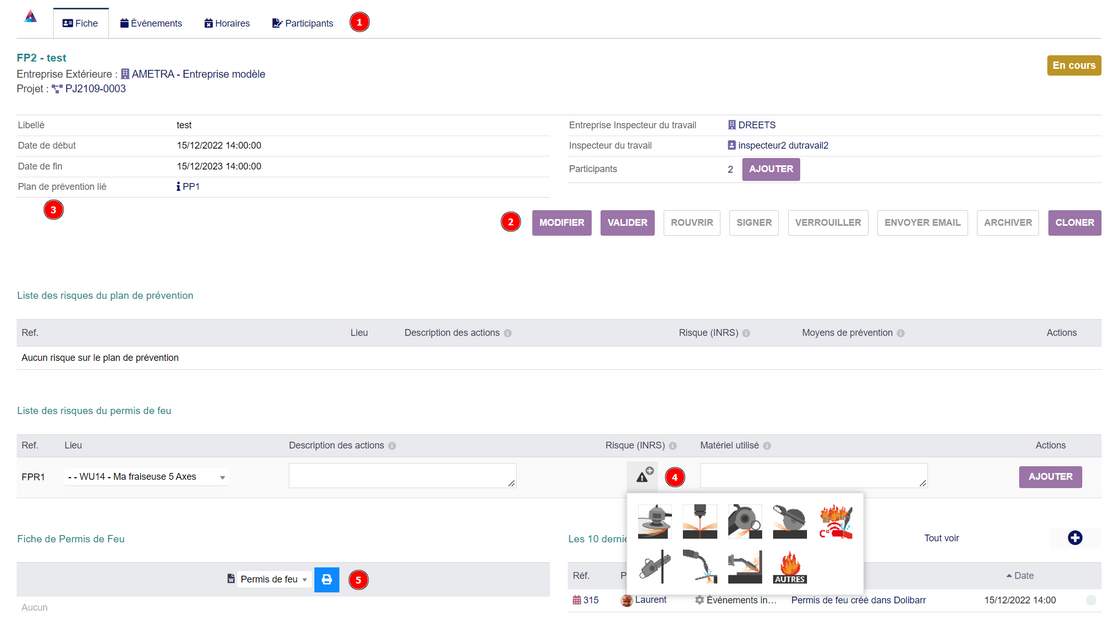Image resolution: width=1113 pixels, height=619 pixels.
Task: Open the Permis de feu document model dropdown
Action: pyautogui.click(x=274, y=579)
